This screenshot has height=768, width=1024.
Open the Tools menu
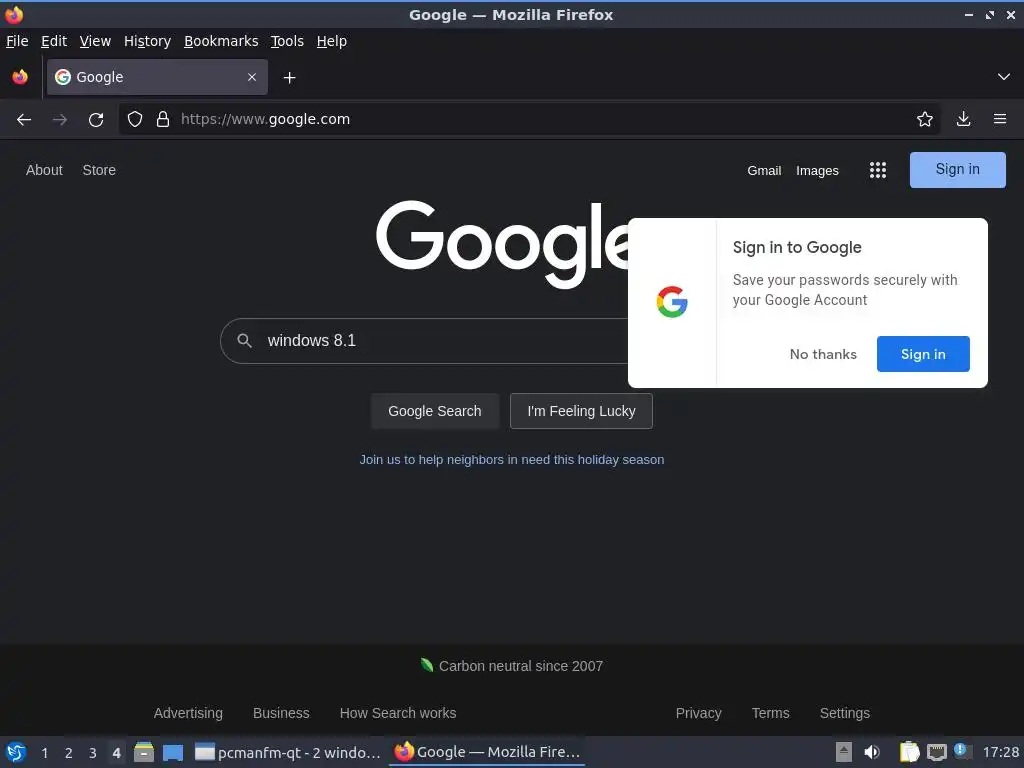287,41
